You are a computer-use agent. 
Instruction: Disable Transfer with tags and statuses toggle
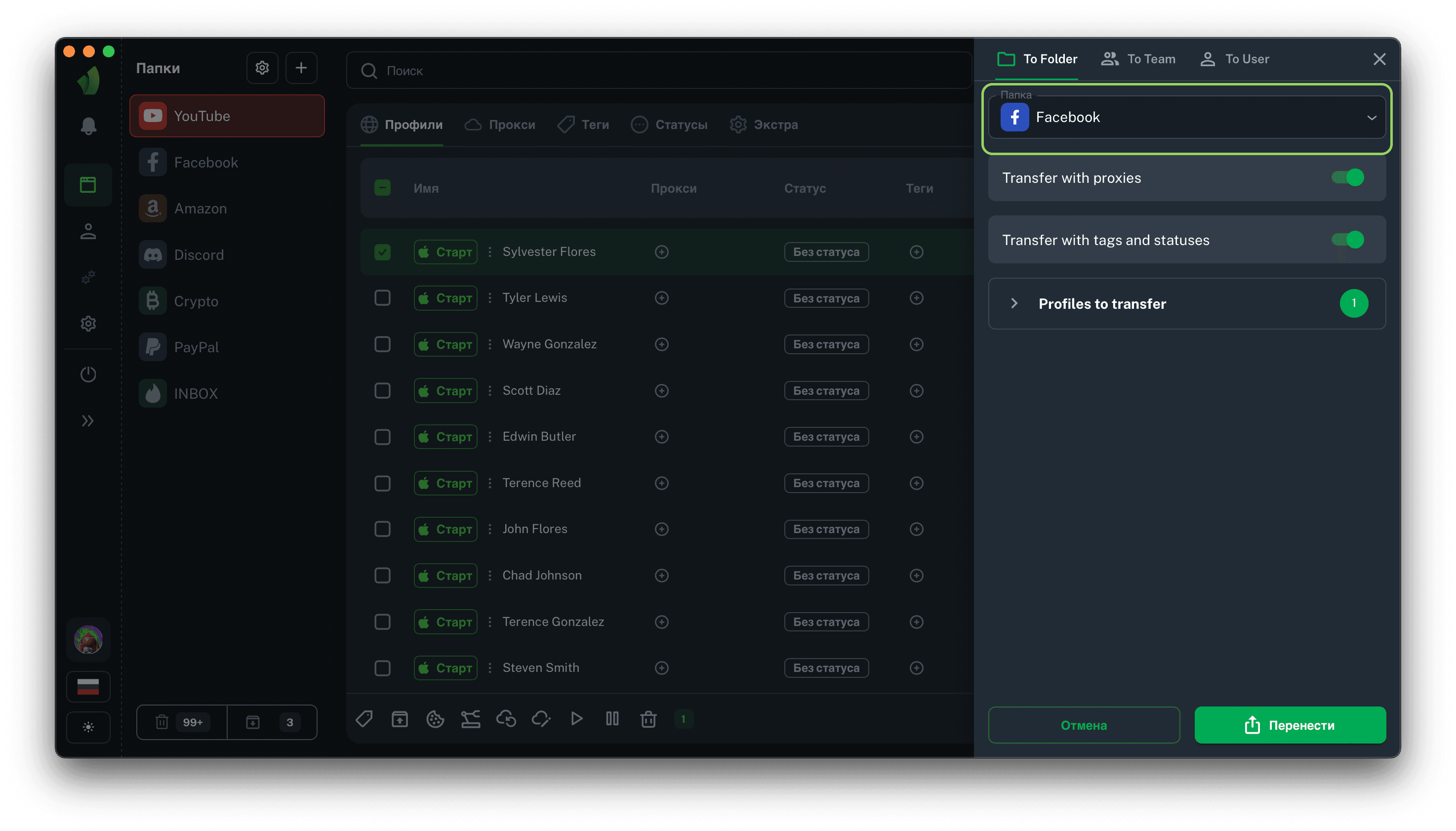[x=1348, y=240]
